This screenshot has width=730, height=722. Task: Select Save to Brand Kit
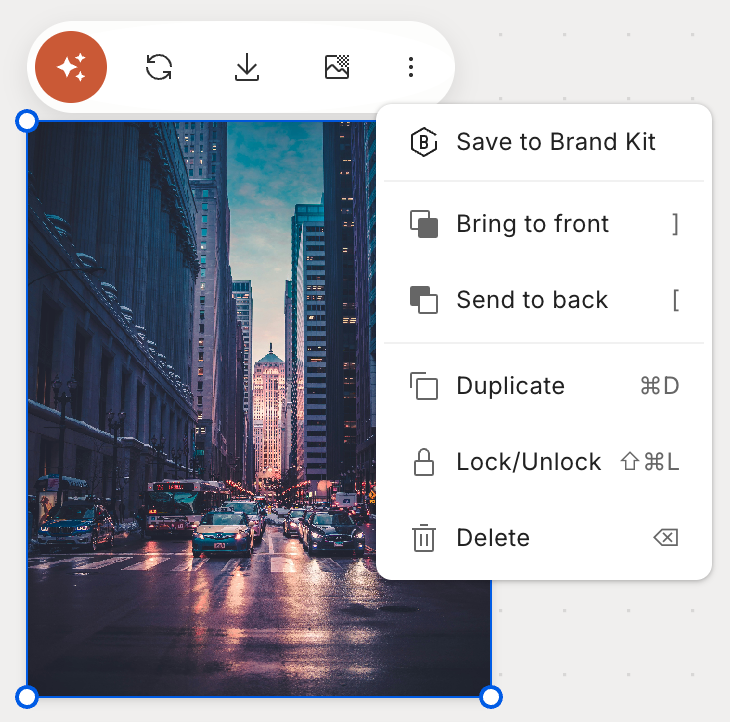[555, 142]
